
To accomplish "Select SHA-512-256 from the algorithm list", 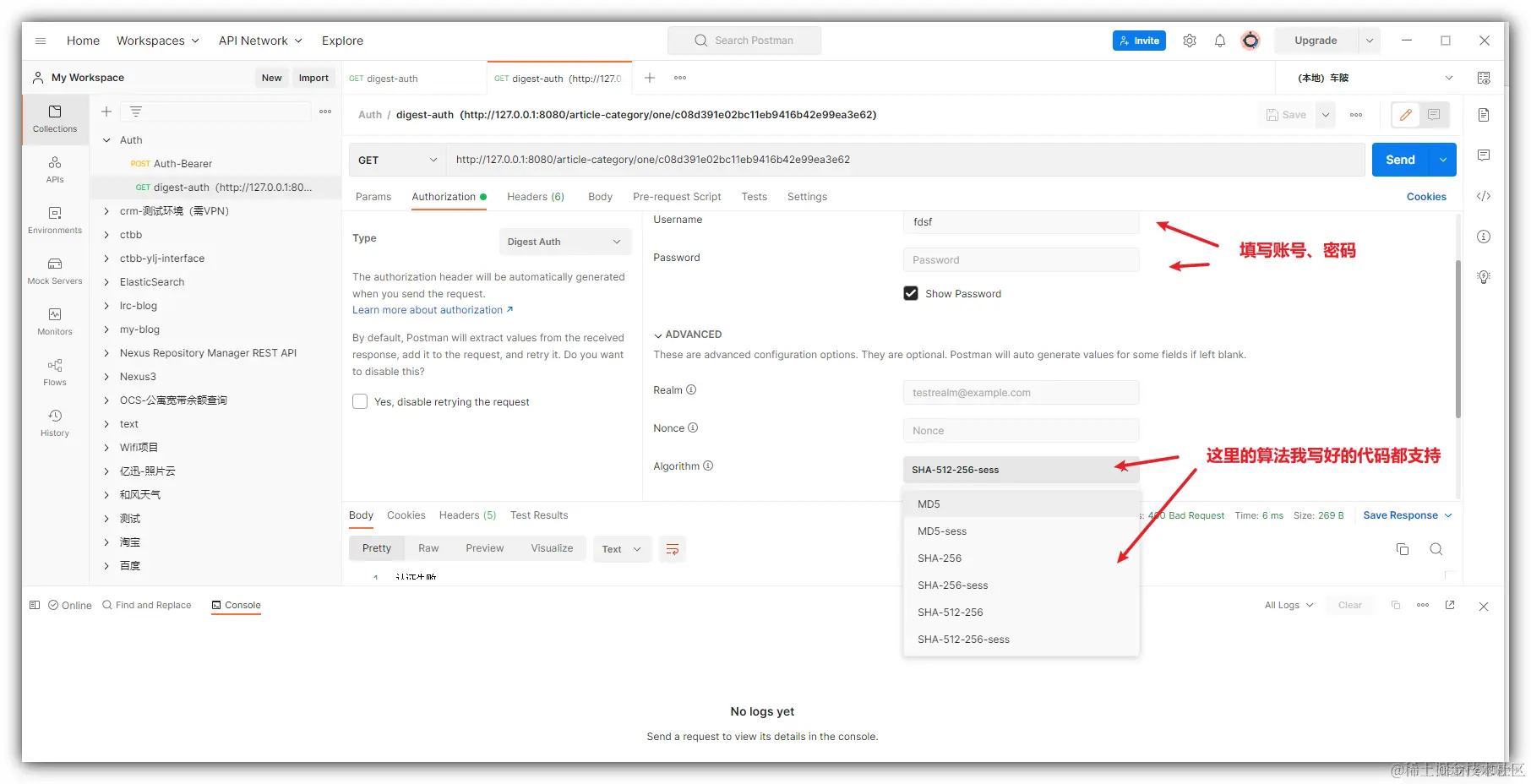I will tap(1022, 612).
